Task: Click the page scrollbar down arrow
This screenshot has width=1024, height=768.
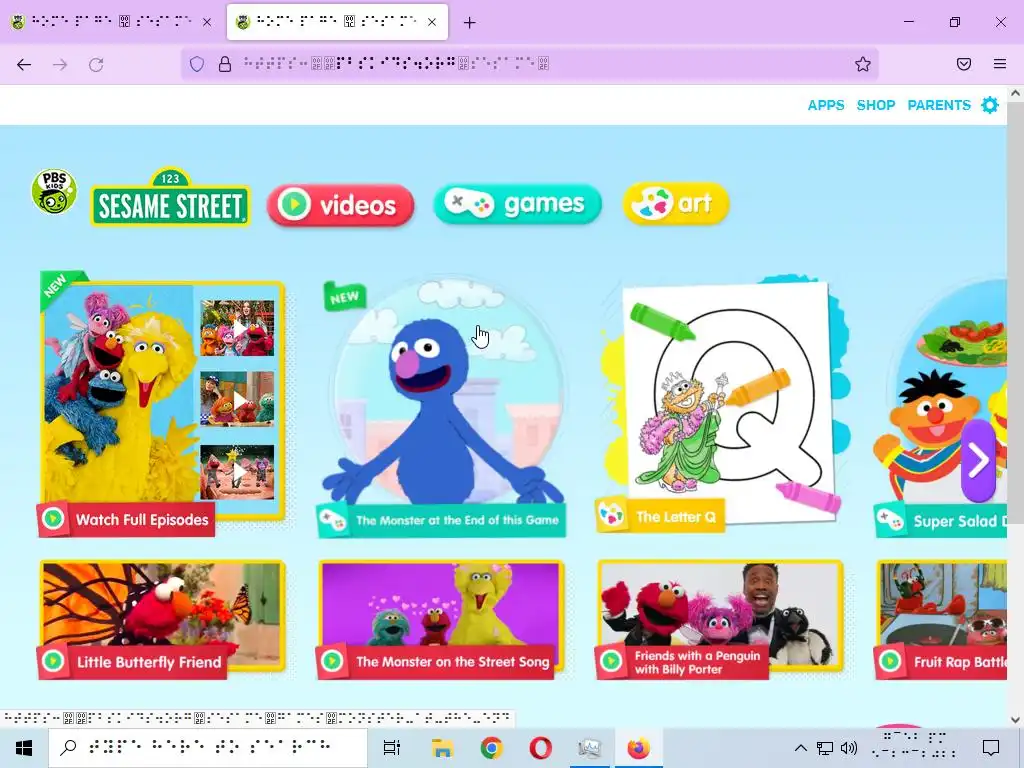Action: tap(1015, 720)
